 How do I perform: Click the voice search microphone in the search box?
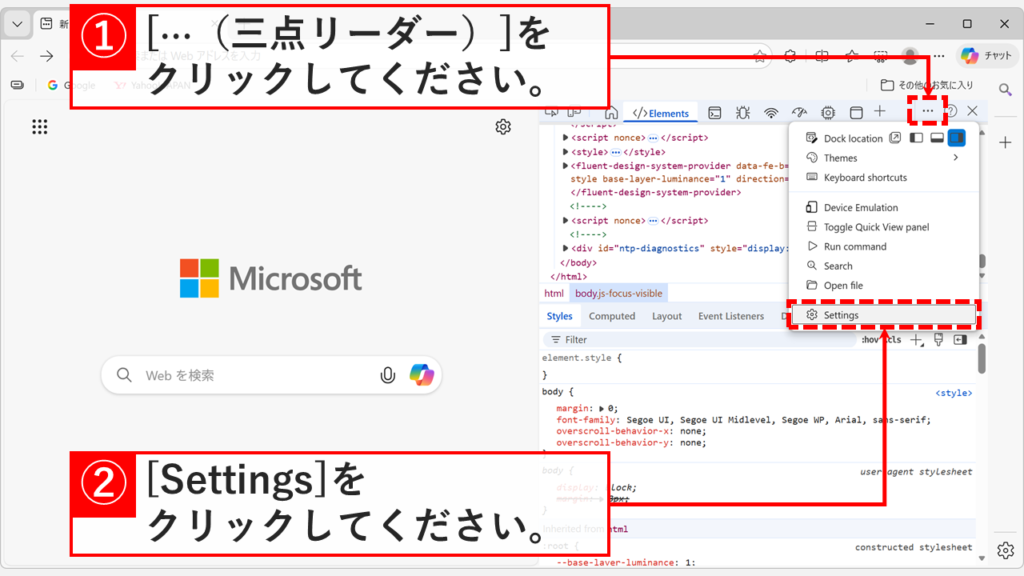point(388,374)
